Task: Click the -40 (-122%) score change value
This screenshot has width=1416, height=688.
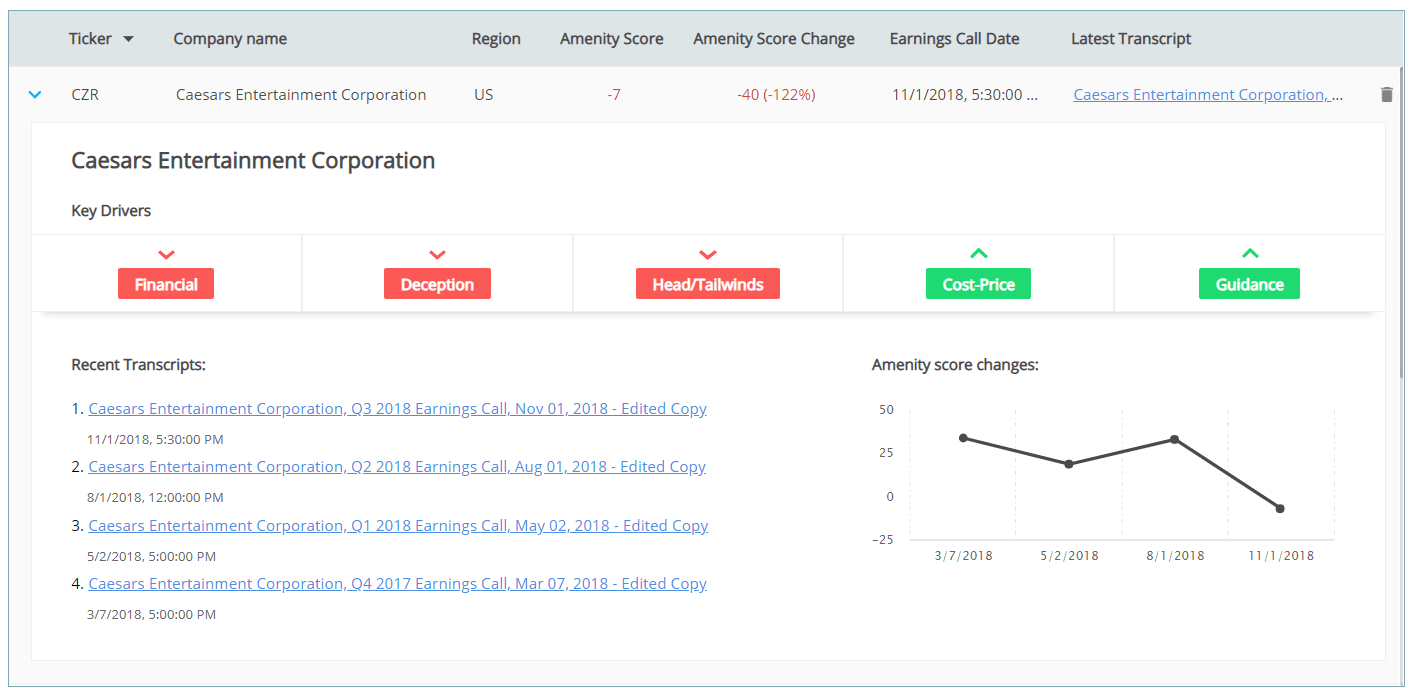Action: coord(776,95)
